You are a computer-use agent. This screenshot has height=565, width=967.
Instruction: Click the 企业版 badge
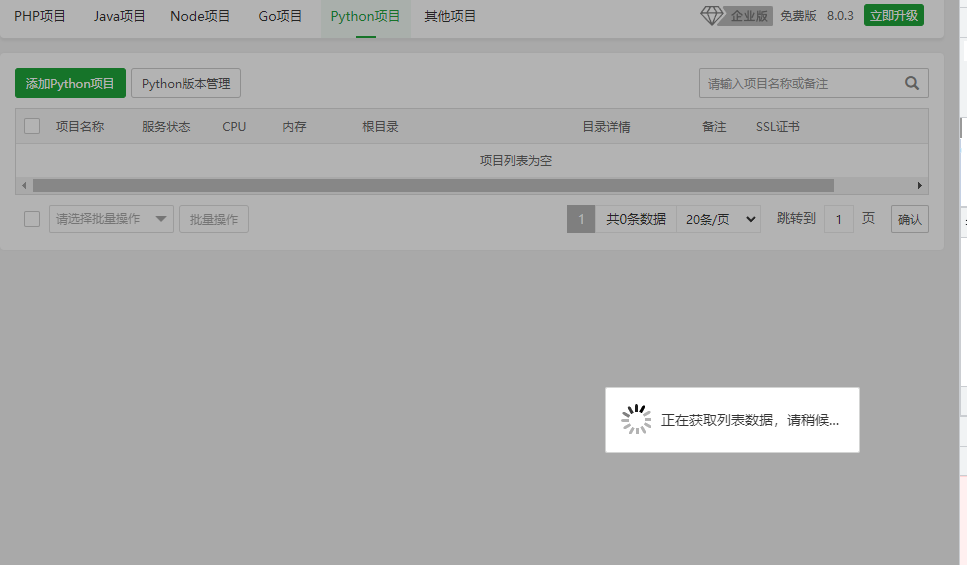pos(749,16)
